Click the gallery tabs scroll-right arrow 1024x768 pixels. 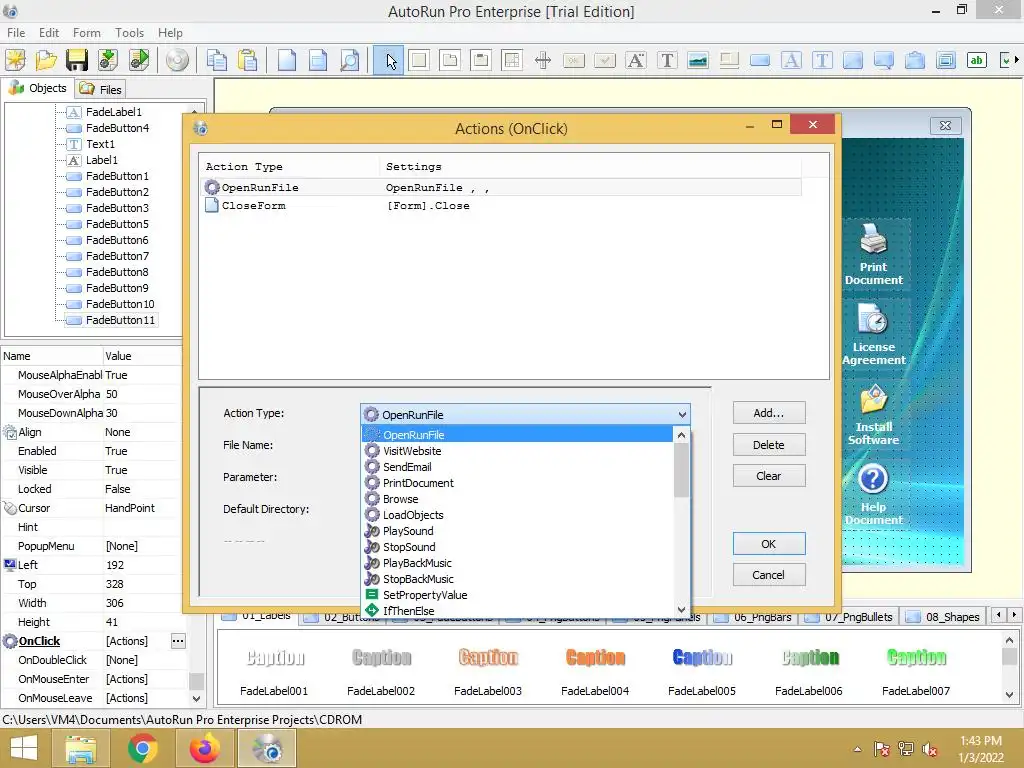click(x=1014, y=615)
